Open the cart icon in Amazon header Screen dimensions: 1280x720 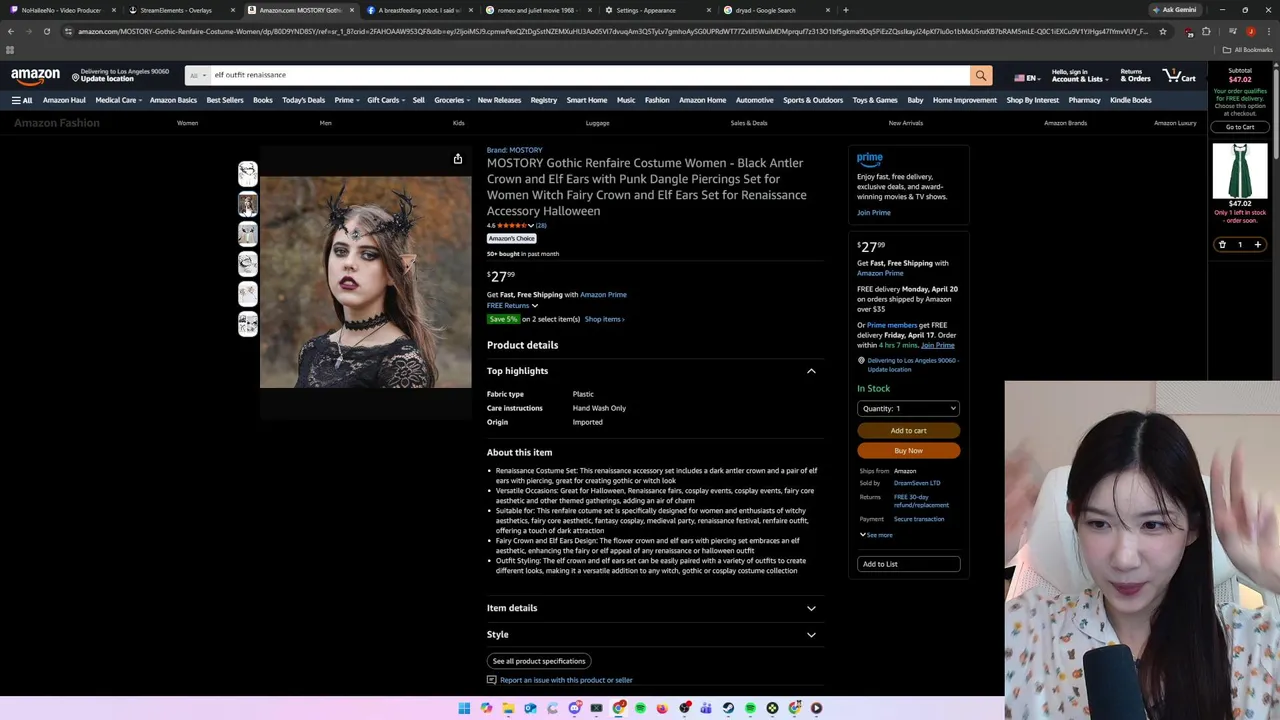point(1179,75)
